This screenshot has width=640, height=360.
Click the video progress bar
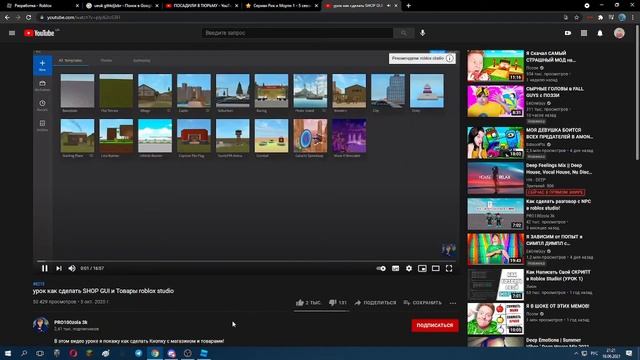246,261
